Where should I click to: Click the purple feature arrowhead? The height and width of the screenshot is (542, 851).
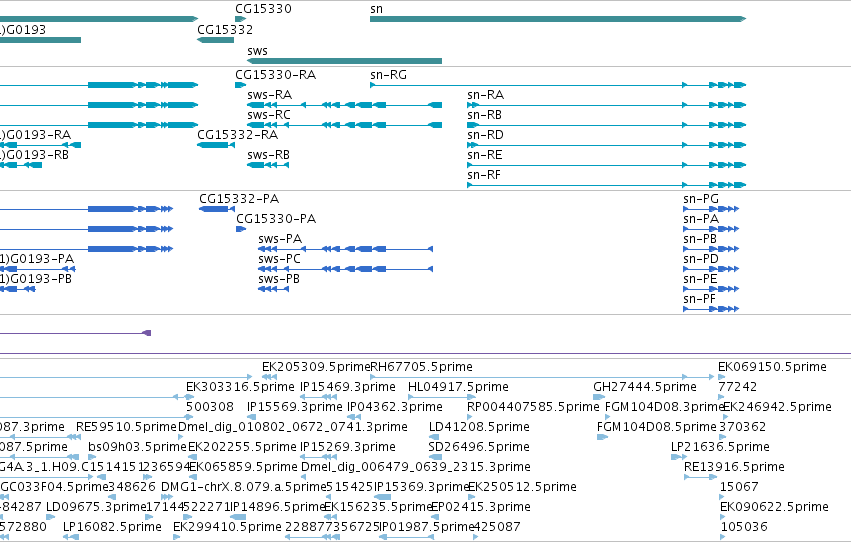(147, 333)
